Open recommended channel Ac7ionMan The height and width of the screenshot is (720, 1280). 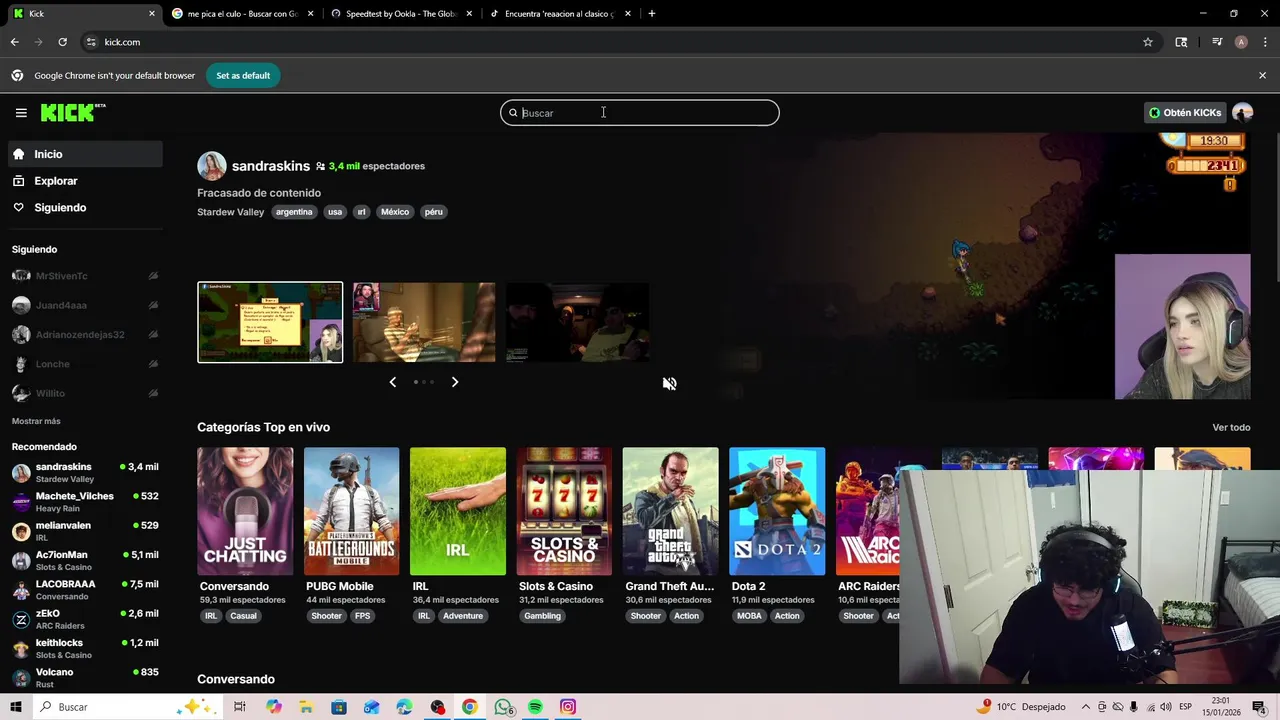click(85, 560)
